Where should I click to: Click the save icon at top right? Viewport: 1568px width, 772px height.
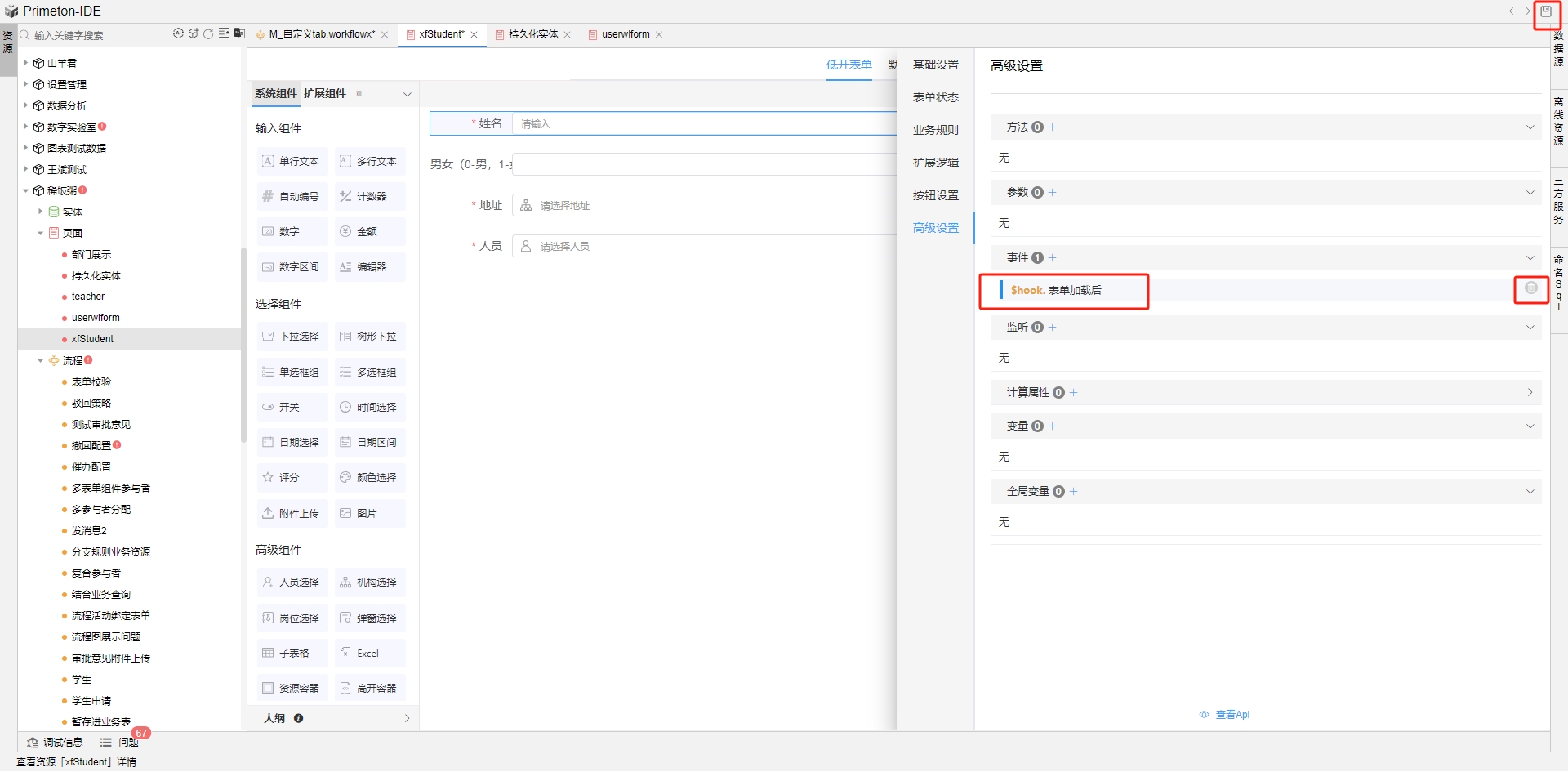pos(1548,12)
